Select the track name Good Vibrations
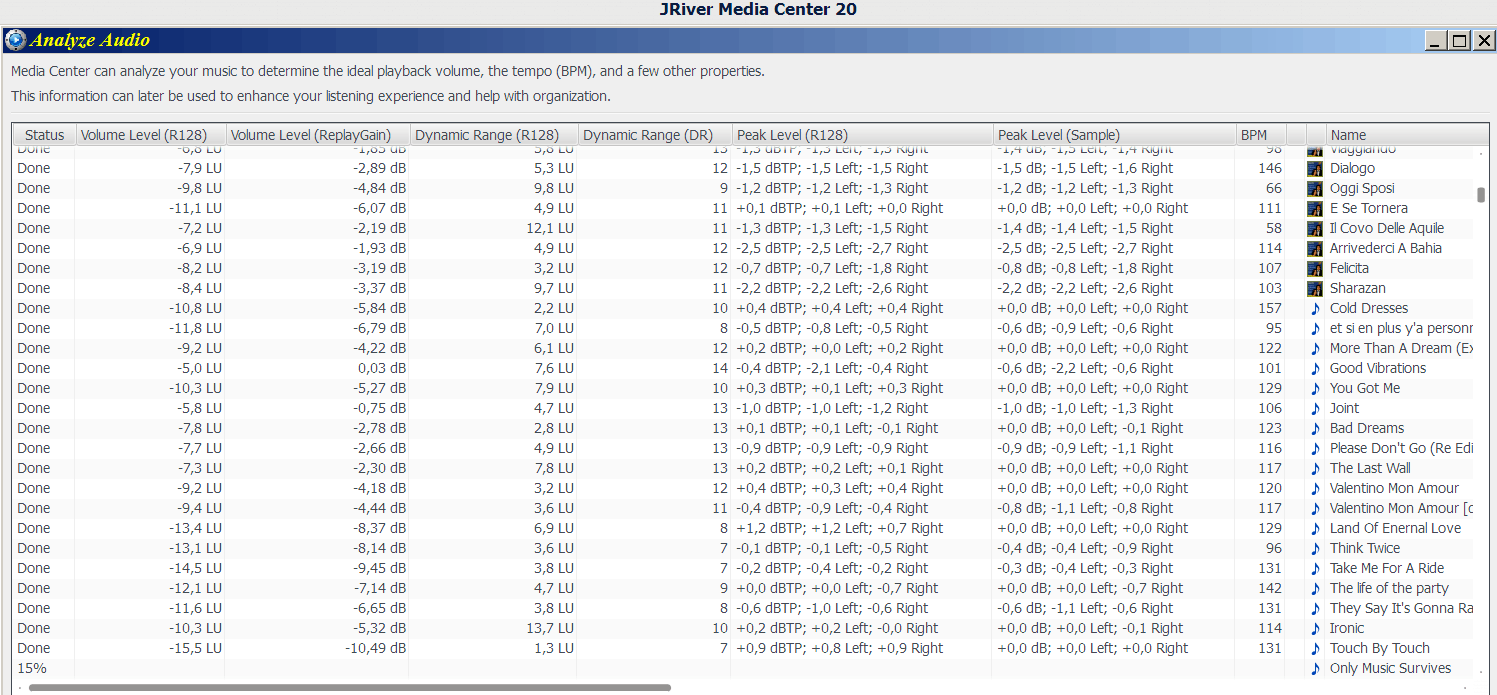This screenshot has width=1497, height=695. pos(1378,368)
